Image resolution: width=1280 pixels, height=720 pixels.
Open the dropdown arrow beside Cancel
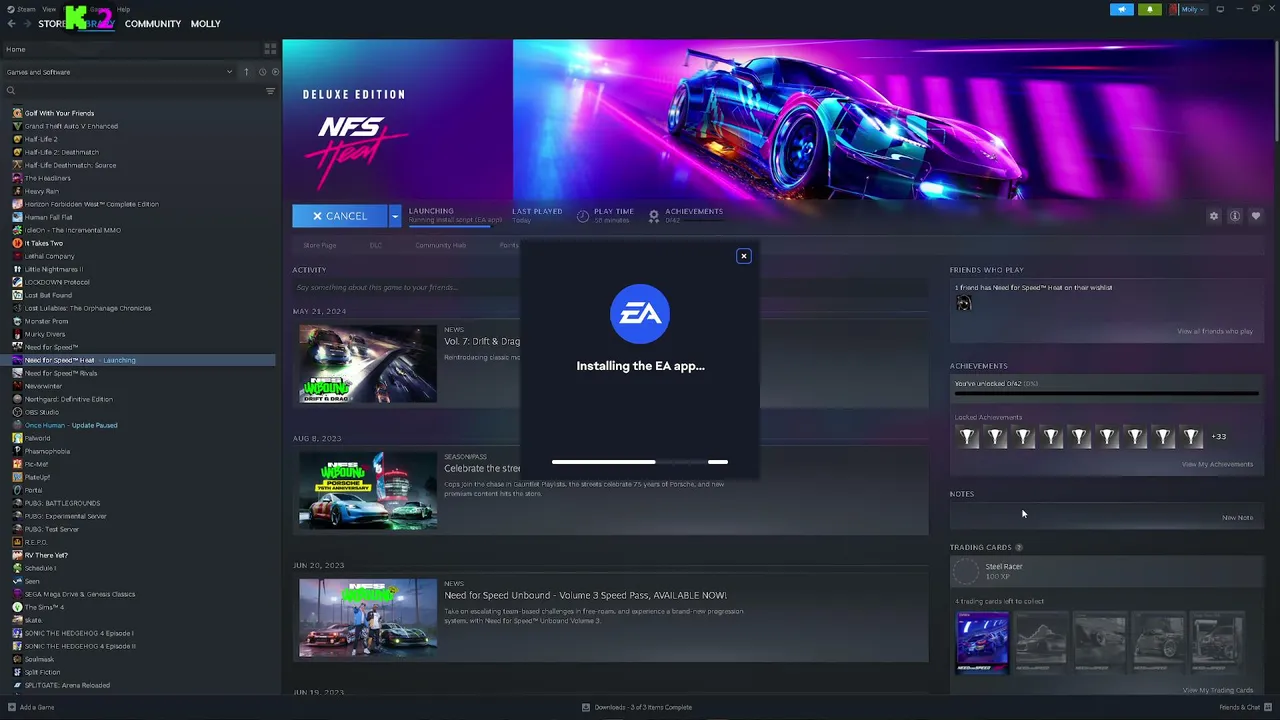pos(395,216)
